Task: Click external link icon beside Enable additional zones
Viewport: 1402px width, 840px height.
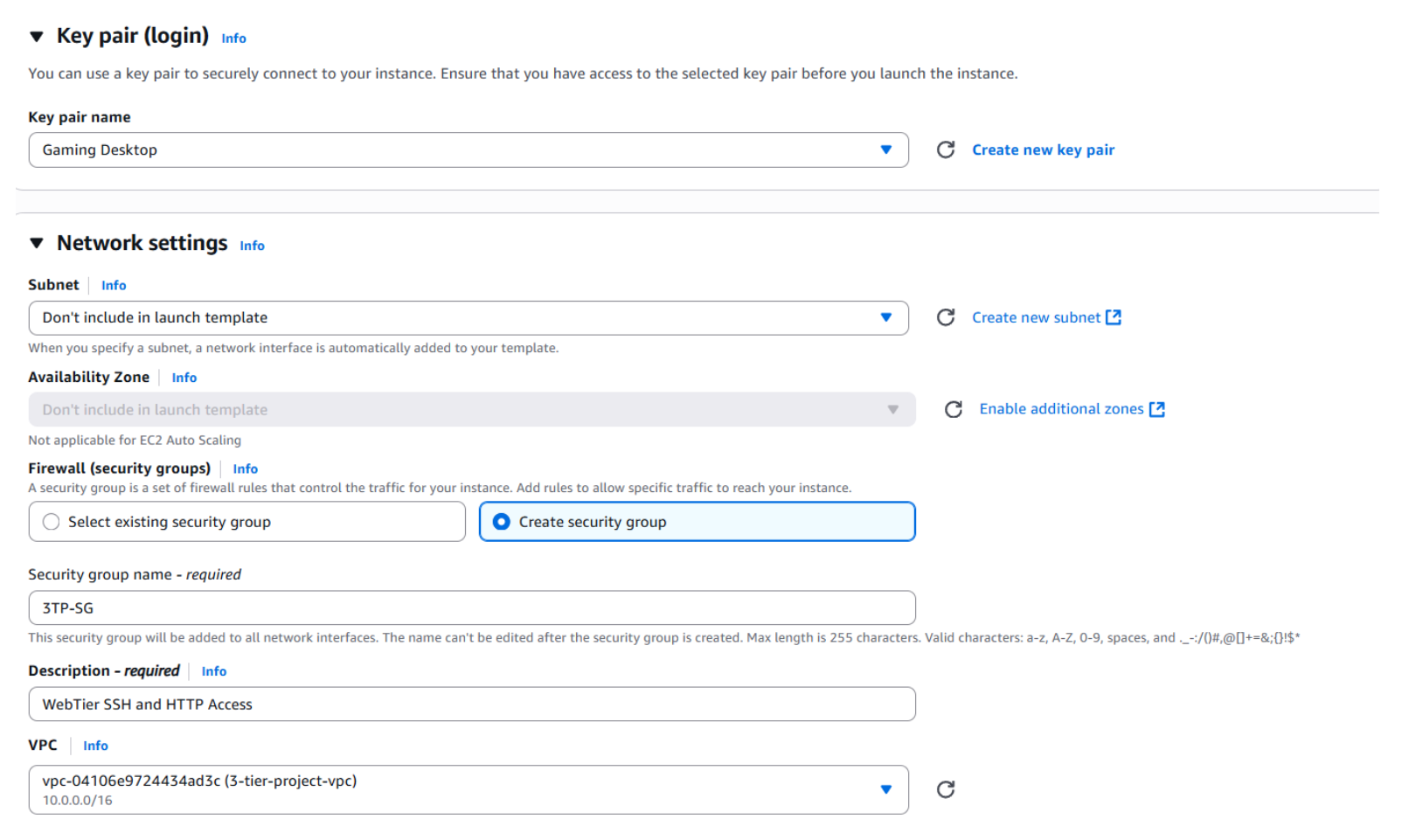Action: 1156,409
